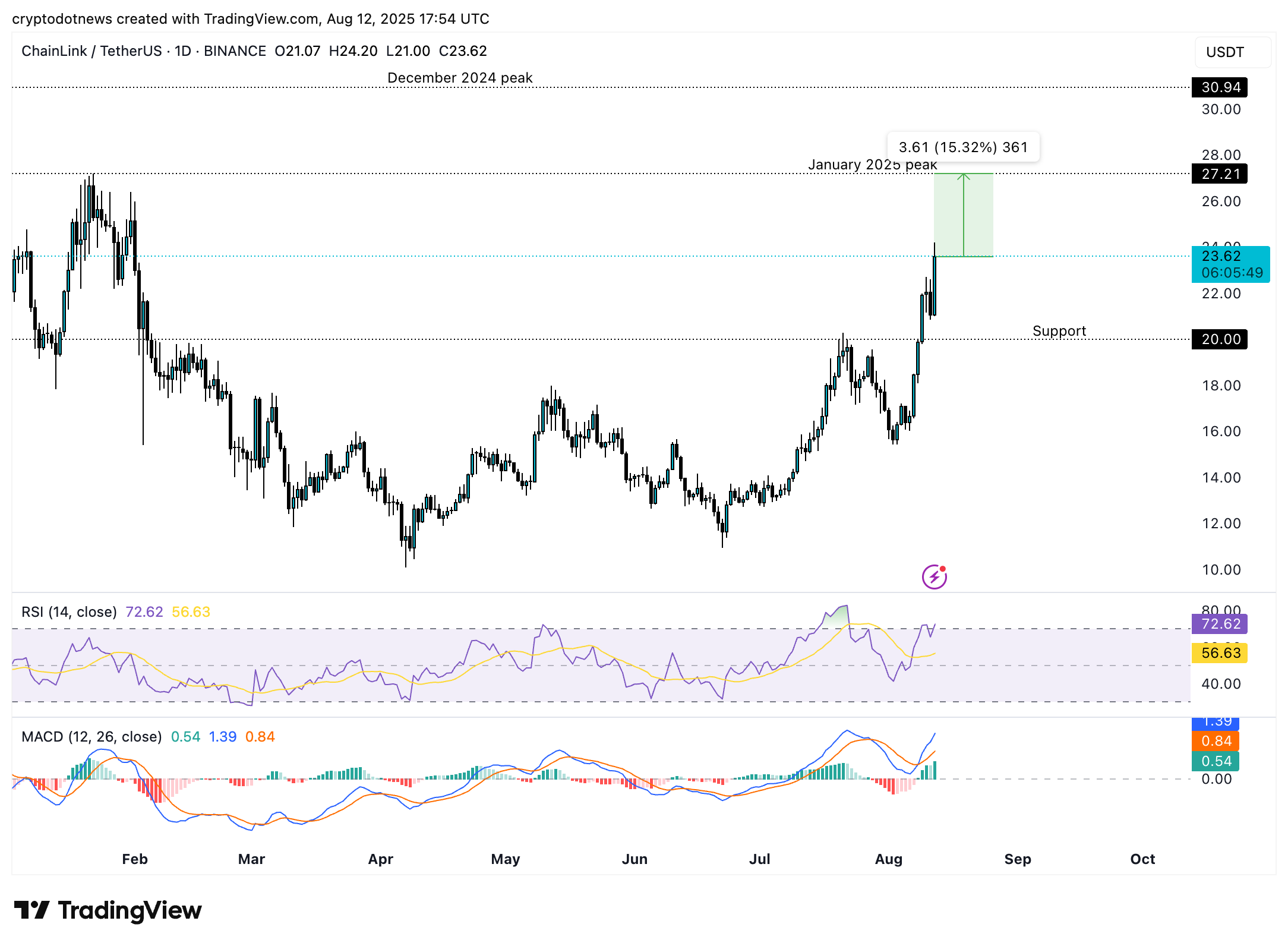This screenshot has height=946, width=1288.
Task: Click the December 2024 peak label
Action: click(x=460, y=78)
